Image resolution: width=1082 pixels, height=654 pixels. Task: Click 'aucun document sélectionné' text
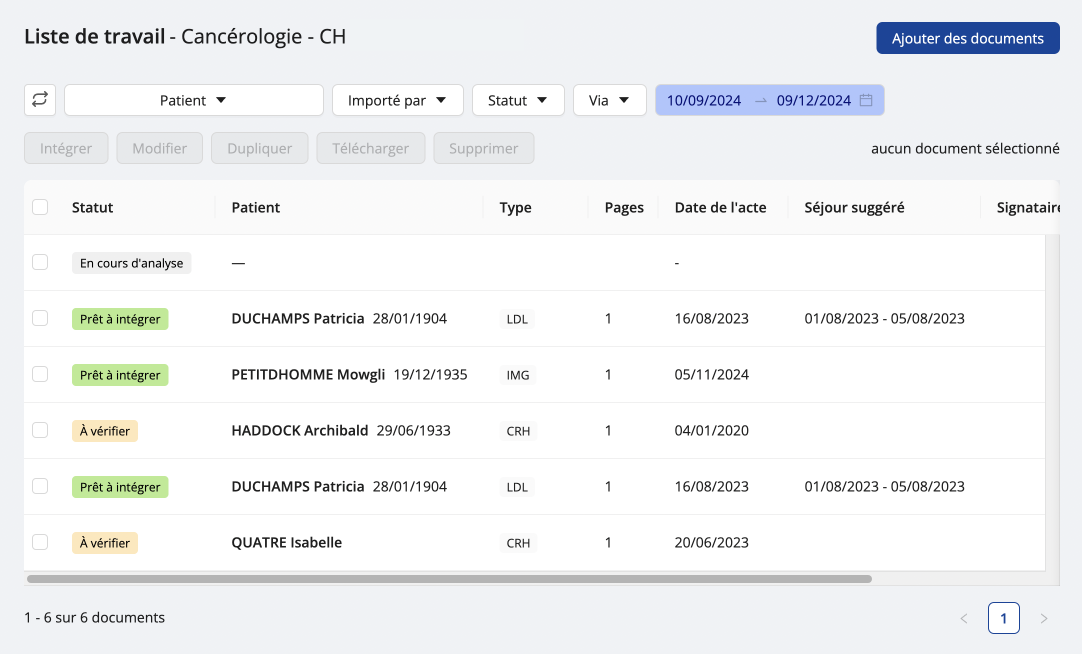(x=965, y=148)
